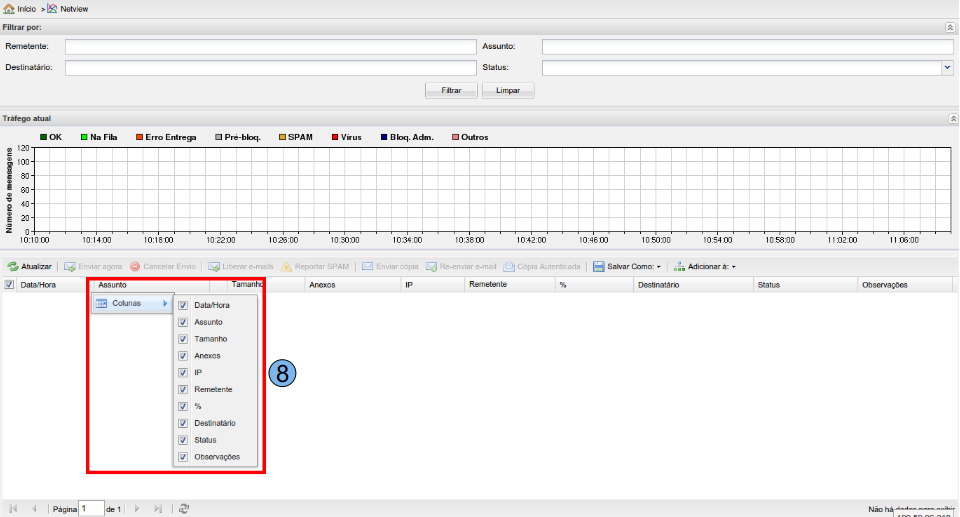Click the Atualizar refresh icon

pyautogui.click(x=13, y=267)
